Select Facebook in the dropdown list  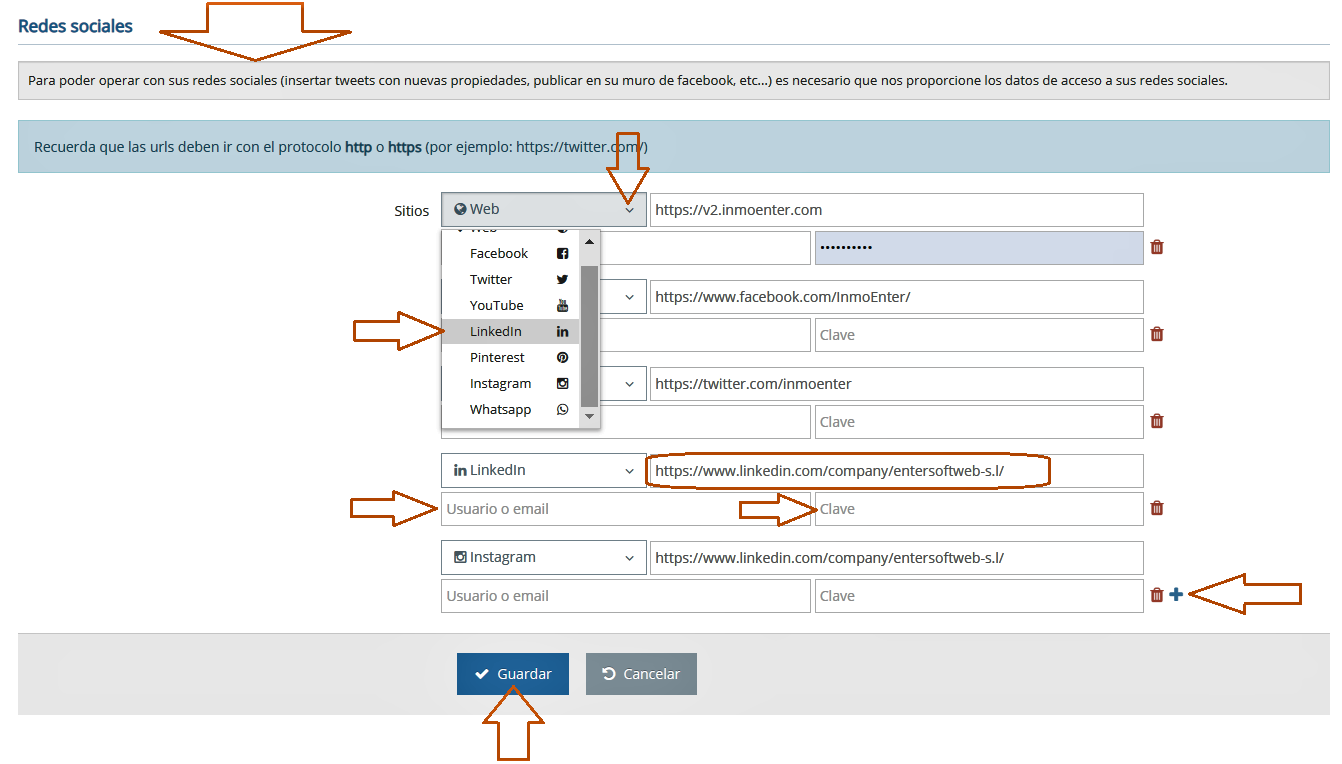tap(510, 253)
